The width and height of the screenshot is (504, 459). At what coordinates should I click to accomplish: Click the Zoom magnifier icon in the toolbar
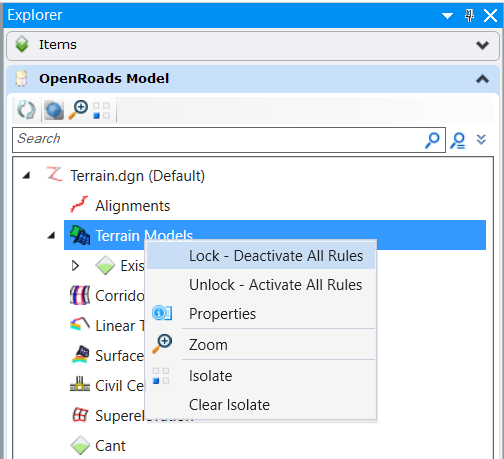[78, 110]
